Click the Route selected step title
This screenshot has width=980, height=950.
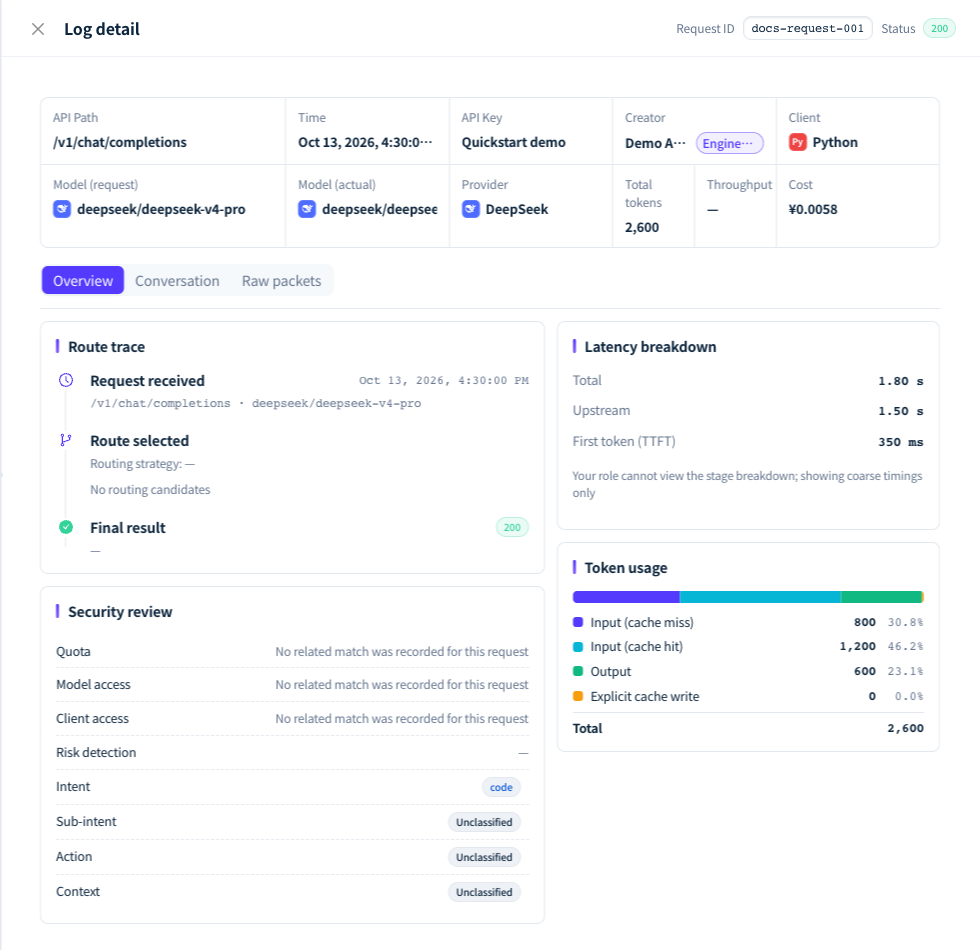139,441
